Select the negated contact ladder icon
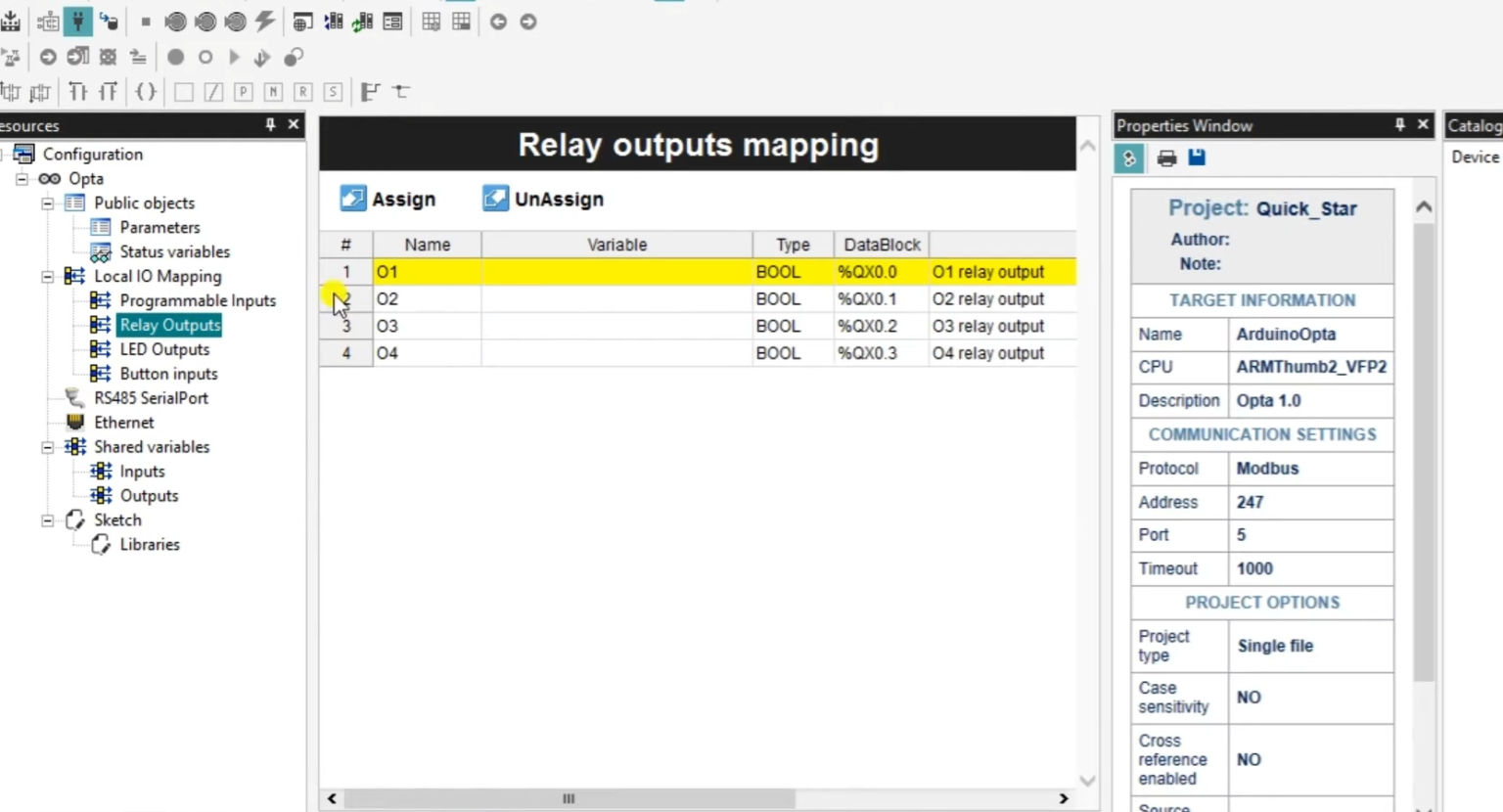Viewport: 1503px width, 812px height. [x=213, y=91]
